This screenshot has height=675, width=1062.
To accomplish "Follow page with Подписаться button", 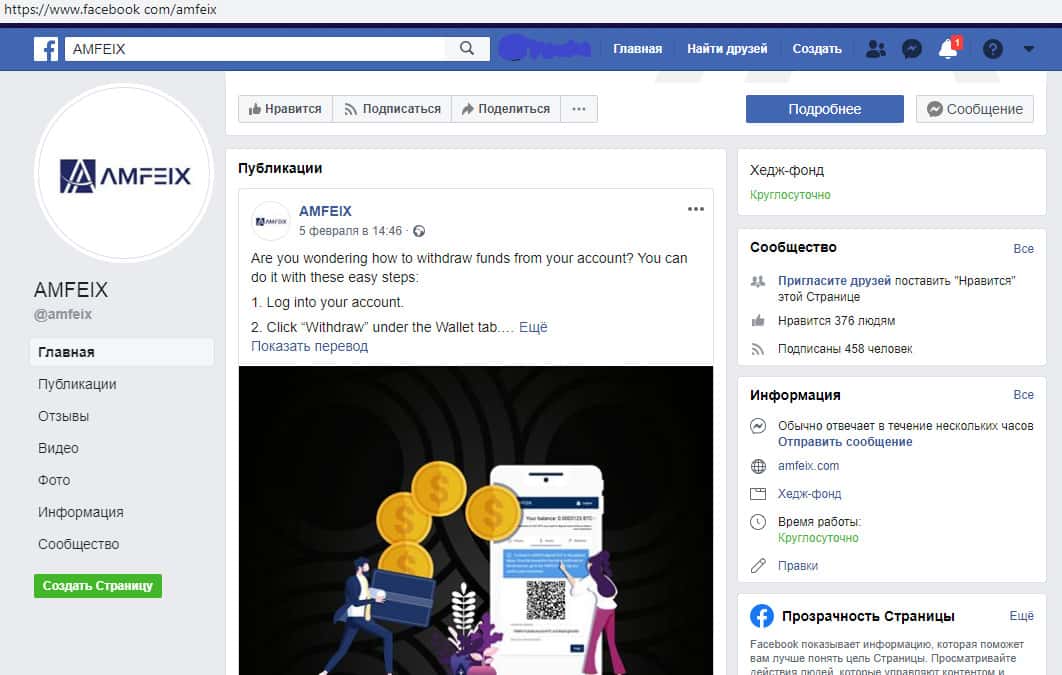I will [392, 109].
